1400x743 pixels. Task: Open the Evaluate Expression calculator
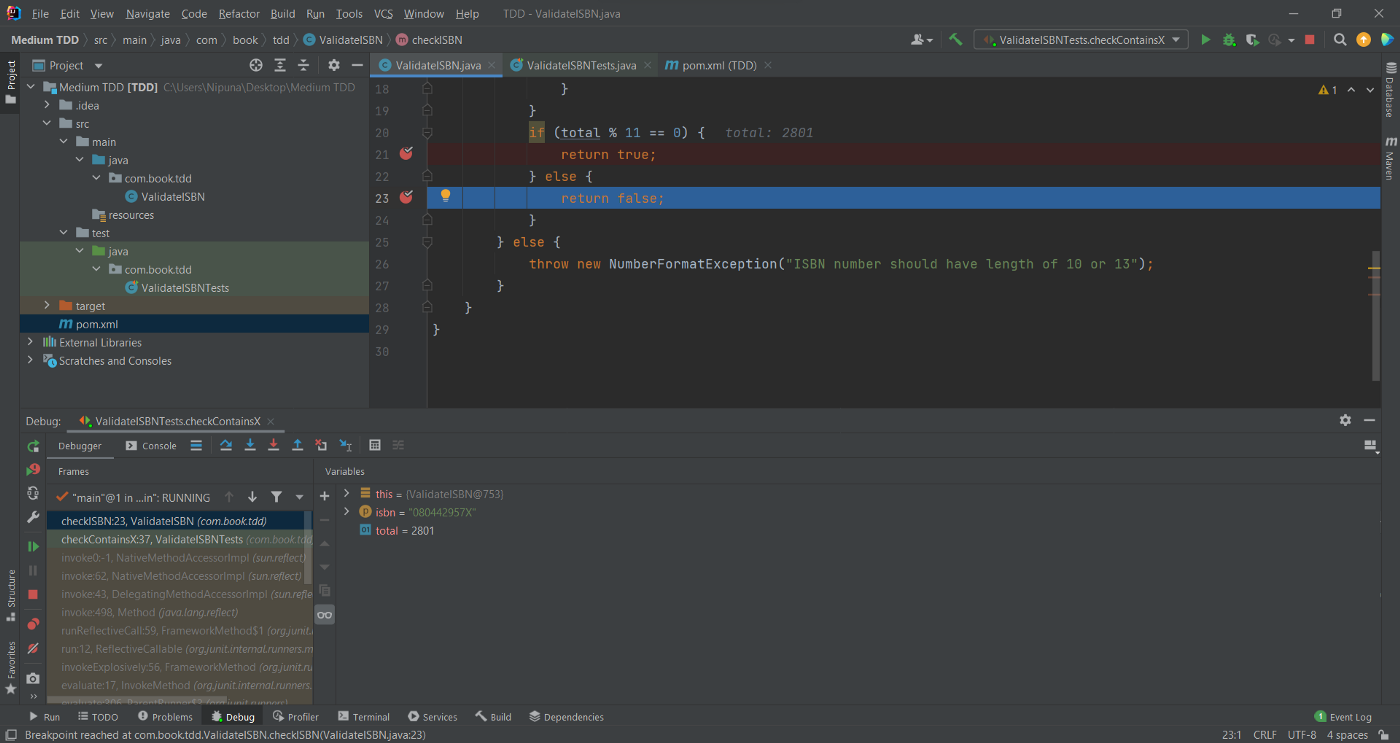pyautogui.click(x=375, y=446)
